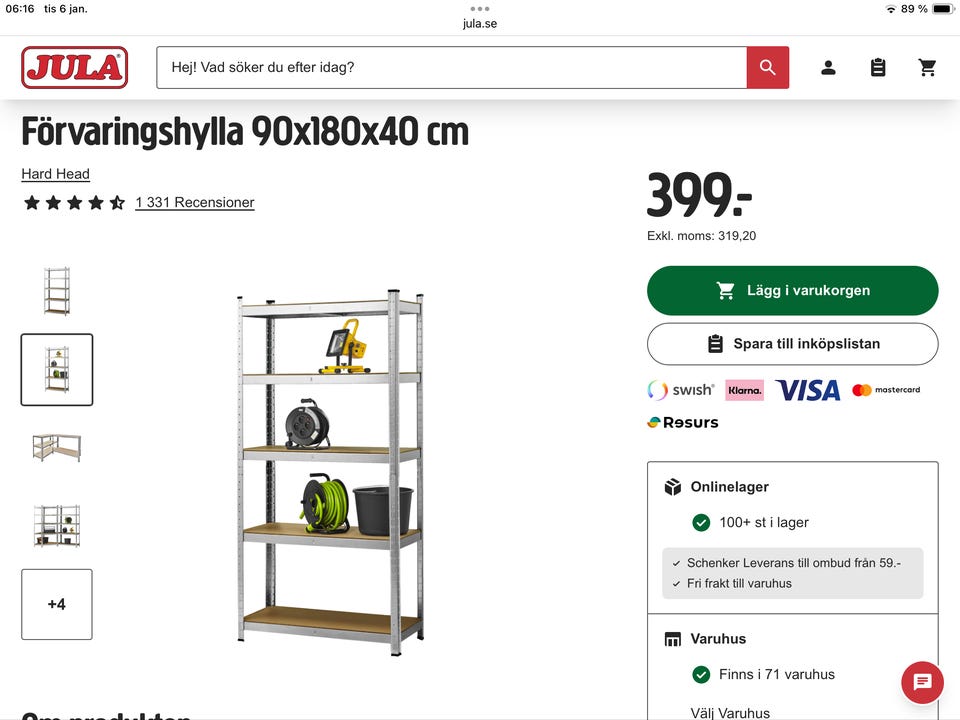
Task: Select the empty shelf thumbnail
Action: coord(57,291)
